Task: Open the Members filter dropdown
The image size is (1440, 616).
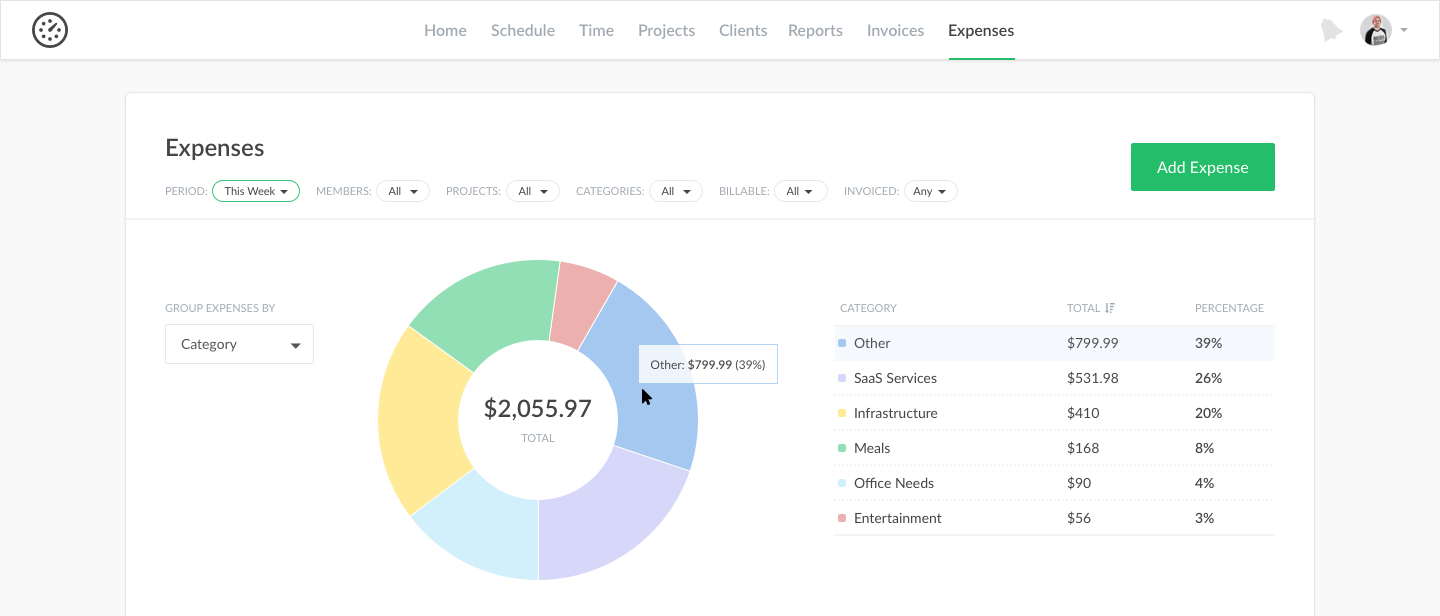Action: point(403,191)
